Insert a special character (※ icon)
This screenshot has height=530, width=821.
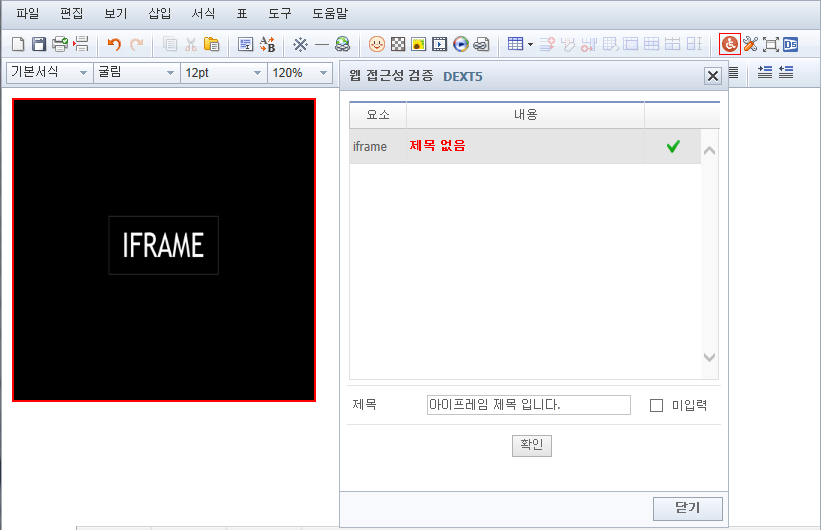tap(301, 45)
